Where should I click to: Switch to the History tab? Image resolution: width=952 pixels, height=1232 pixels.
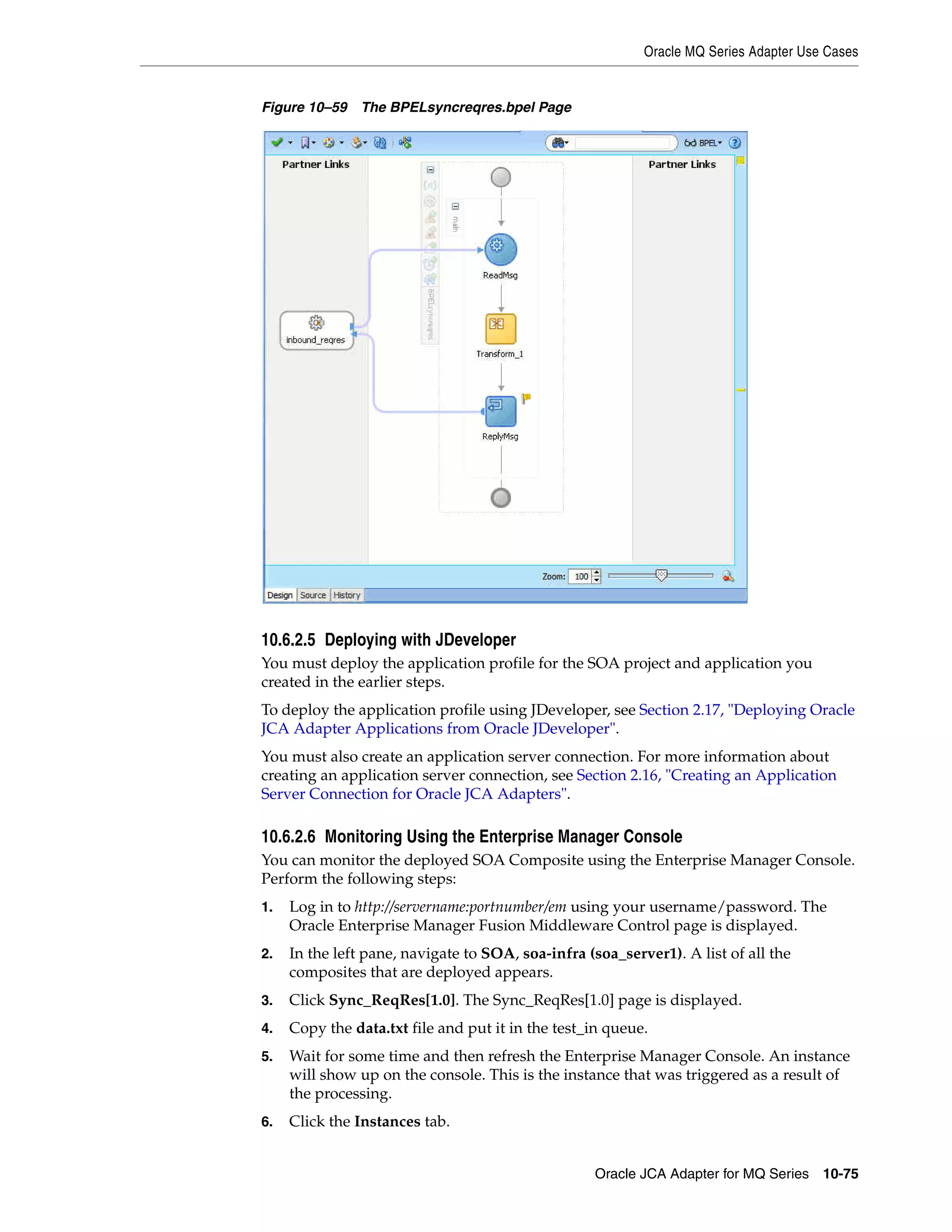346,595
